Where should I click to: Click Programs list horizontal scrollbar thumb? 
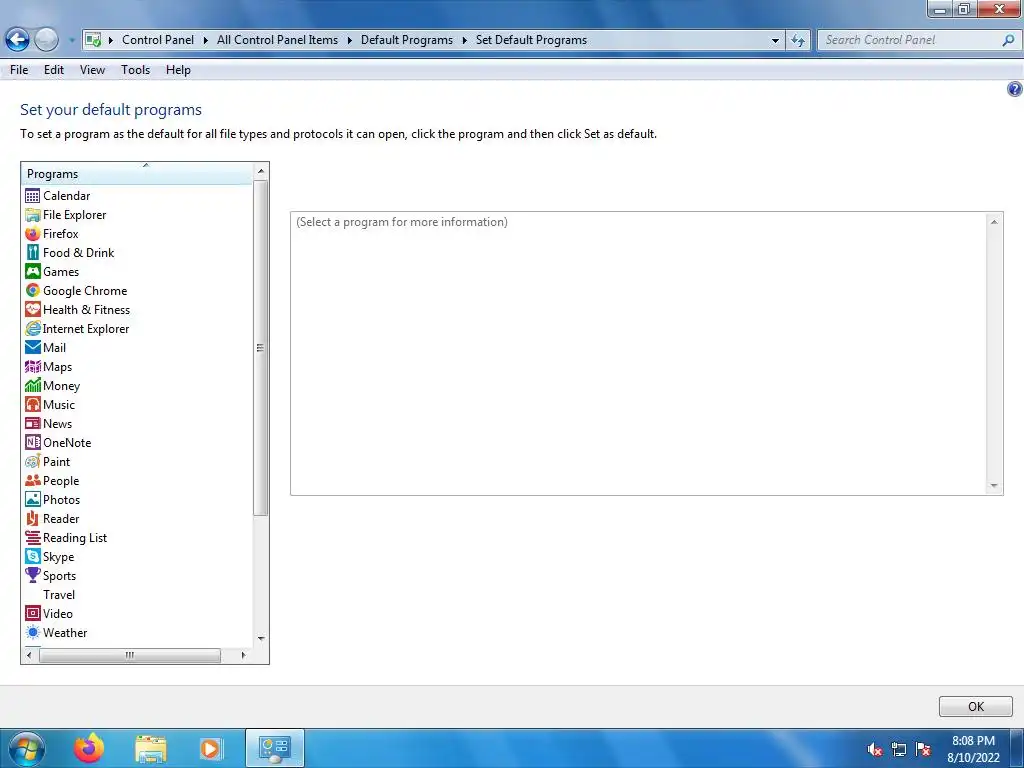click(129, 655)
